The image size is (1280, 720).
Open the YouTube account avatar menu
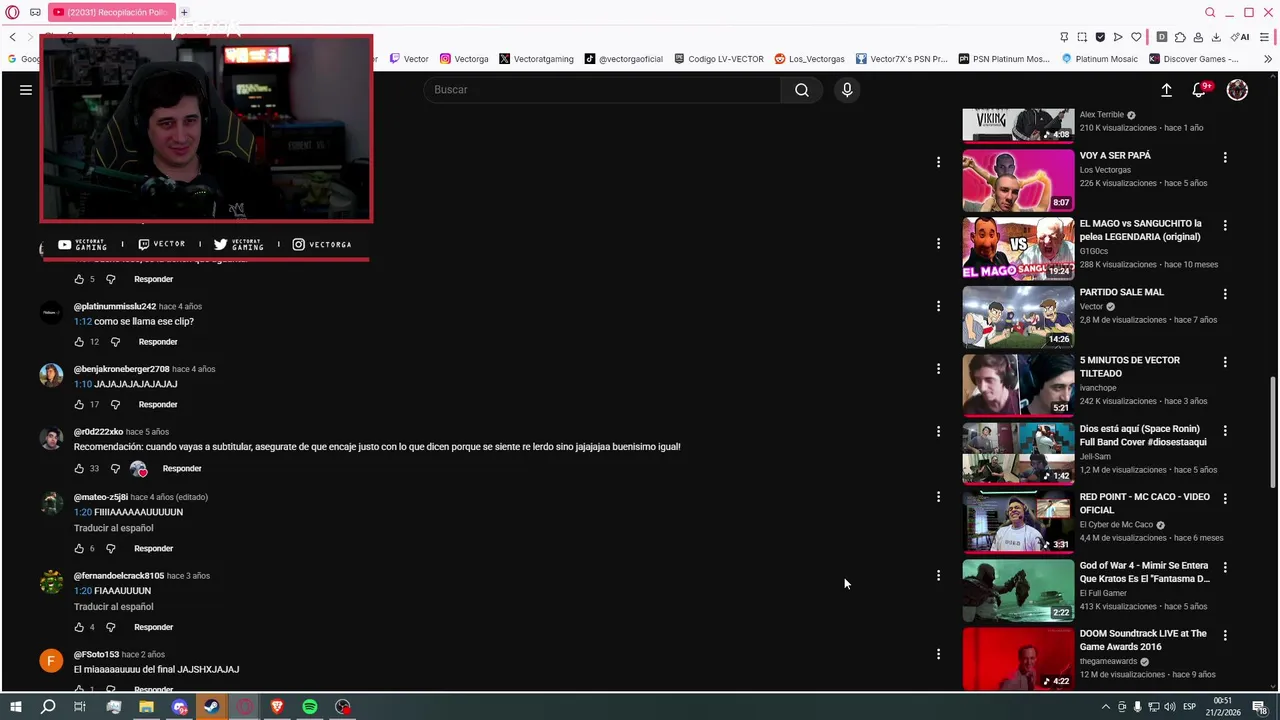click(1237, 90)
